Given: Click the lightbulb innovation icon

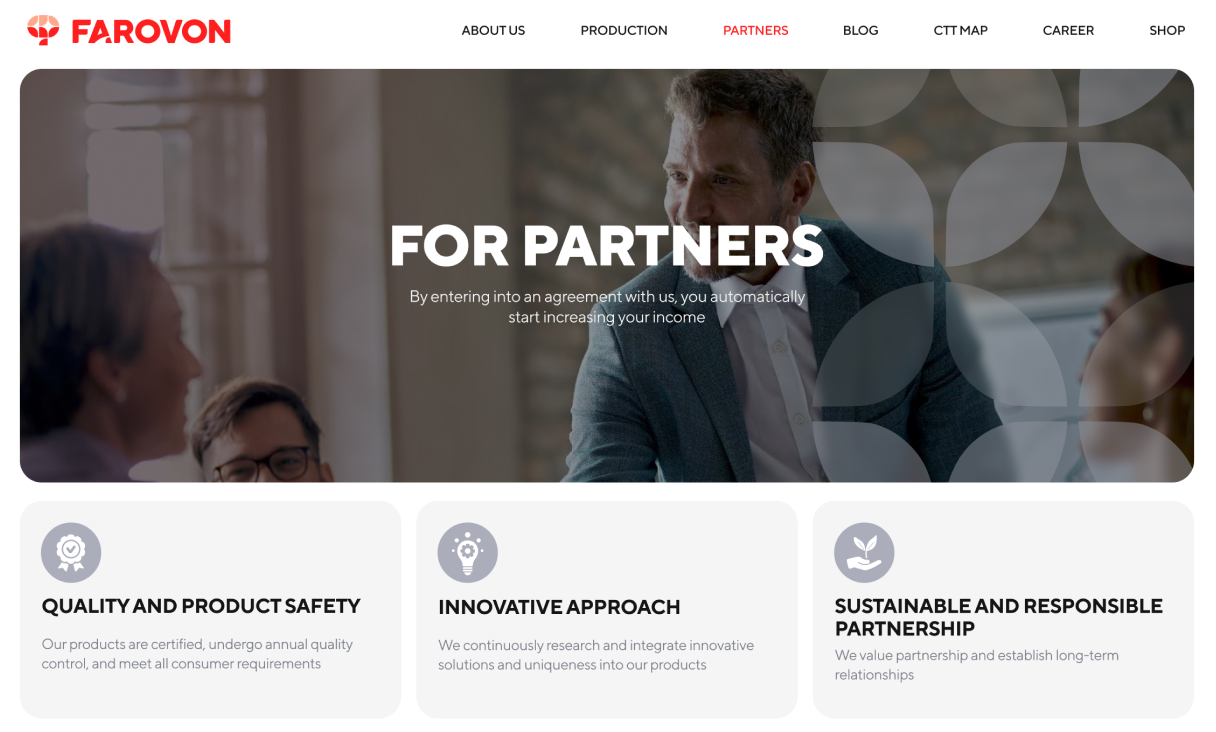Looking at the screenshot, I should [x=467, y=552].
